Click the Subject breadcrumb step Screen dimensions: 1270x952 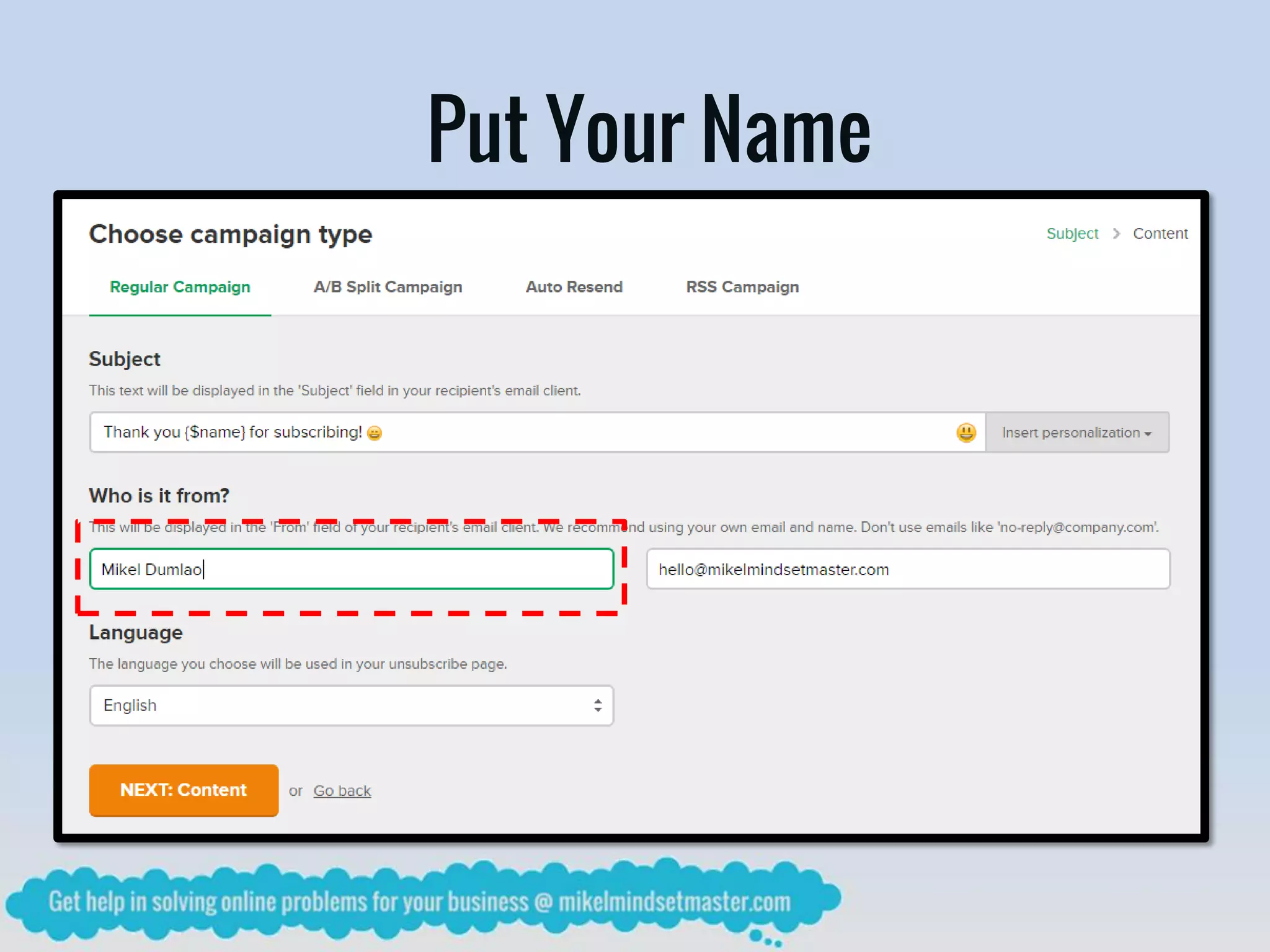[x=1072, y=234]
